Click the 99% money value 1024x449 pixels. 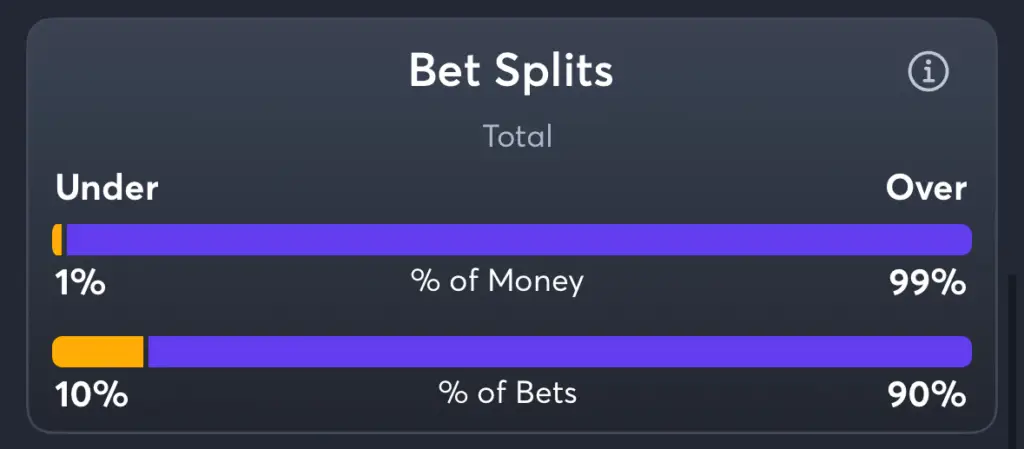click(x=927, y=284)
